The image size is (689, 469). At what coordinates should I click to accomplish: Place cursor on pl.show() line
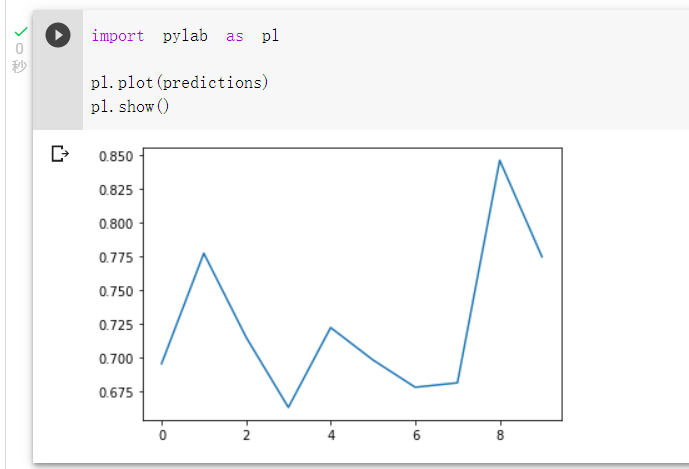coord(130,106)
